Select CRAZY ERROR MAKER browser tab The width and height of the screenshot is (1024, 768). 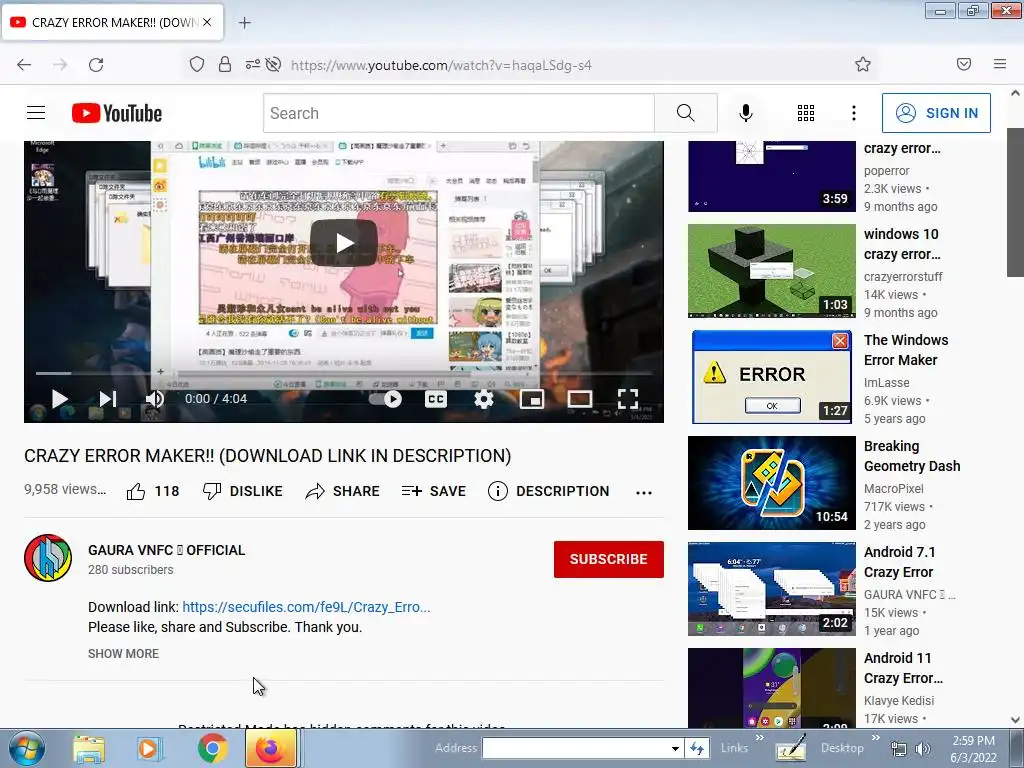[111, 23]
